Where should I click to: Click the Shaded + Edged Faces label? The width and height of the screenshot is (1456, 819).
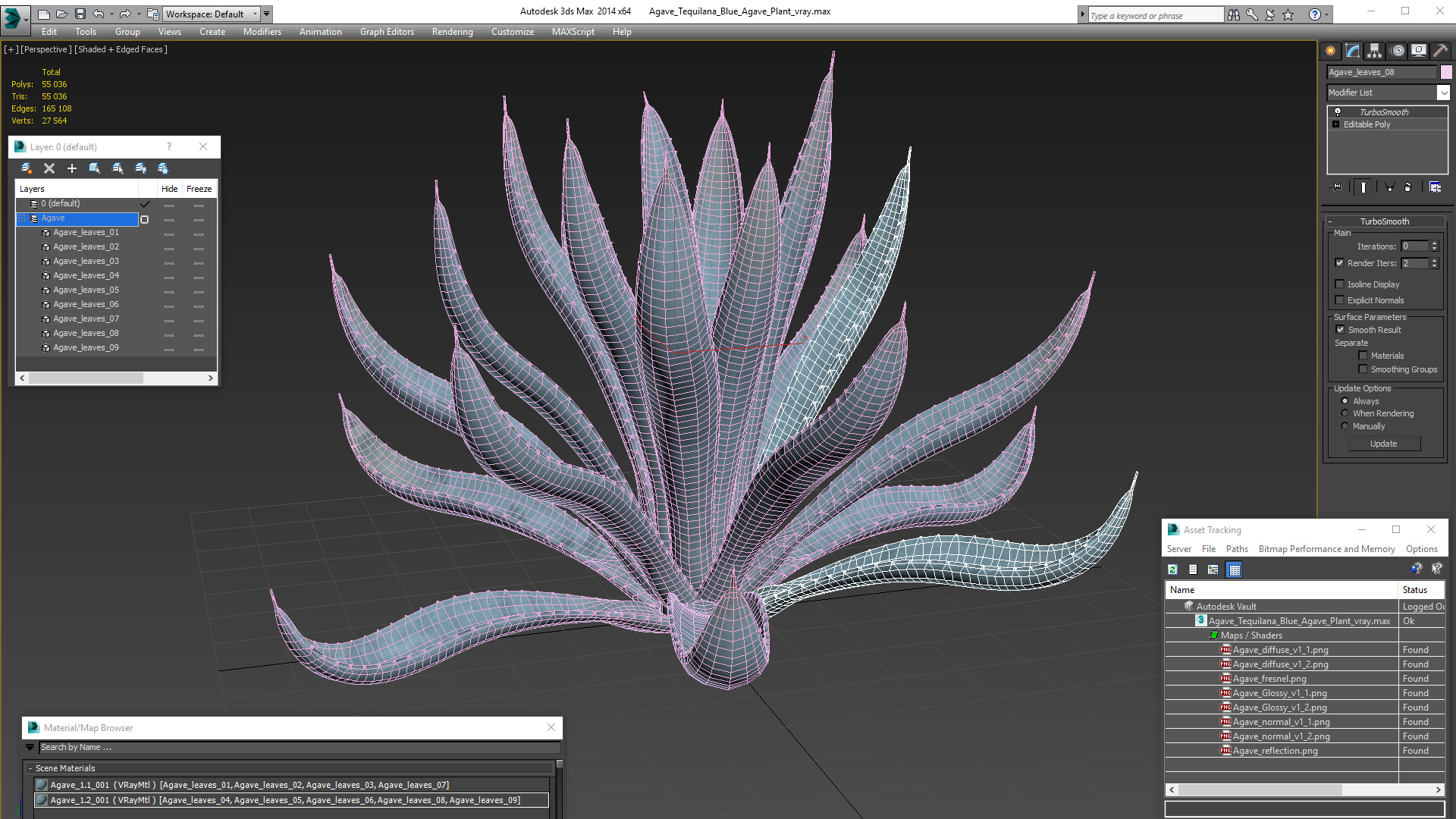121,49
